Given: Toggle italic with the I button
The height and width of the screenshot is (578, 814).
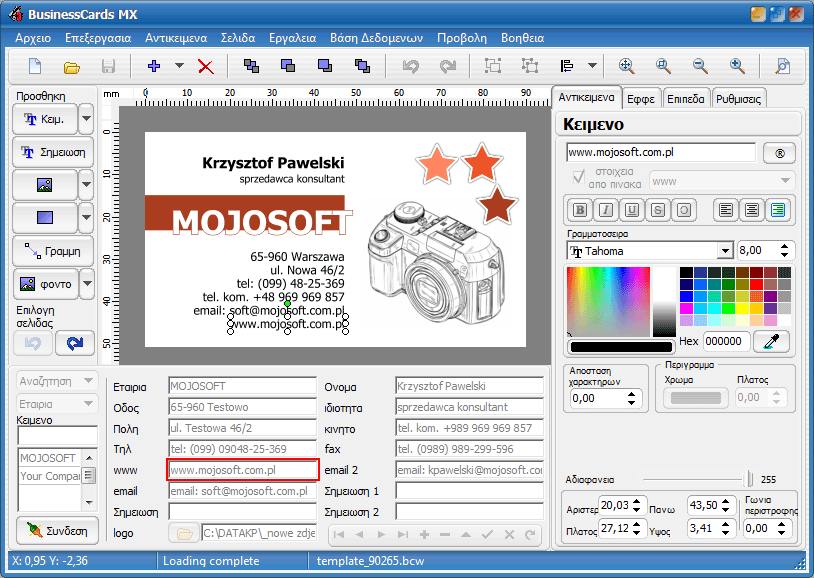Looking at the screenshot, I should tap(606, 210).
